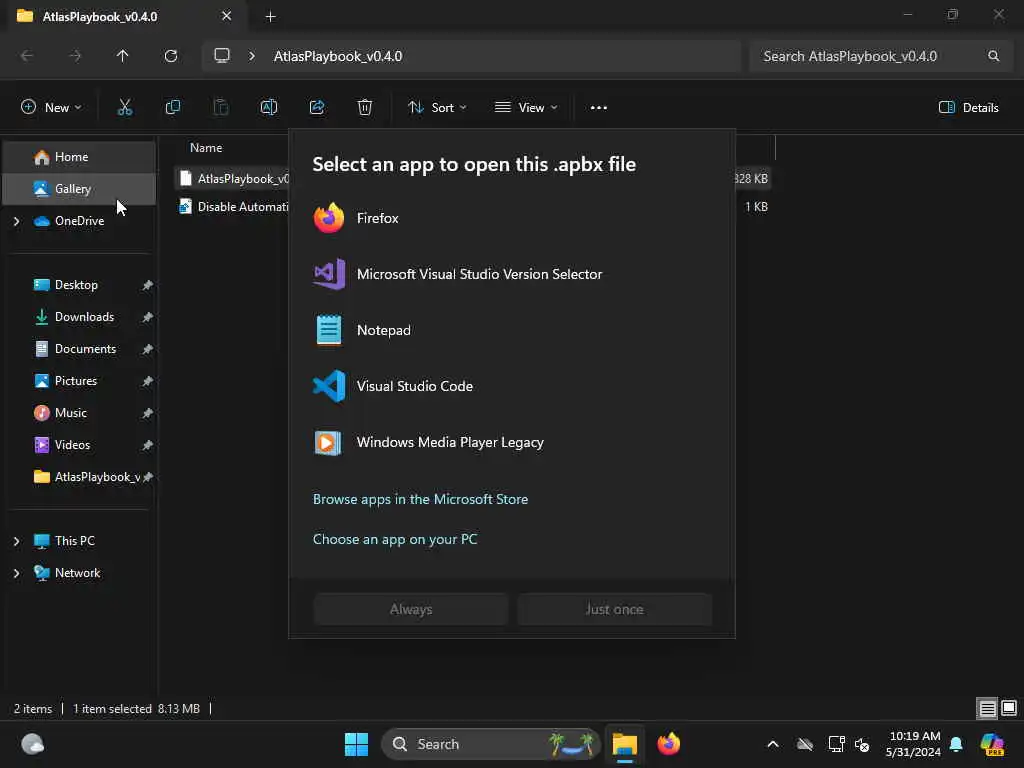Close the AtlasPlaybook_v0.4.0 tab
Screen dimensions: 1024x768
point(227,16)
